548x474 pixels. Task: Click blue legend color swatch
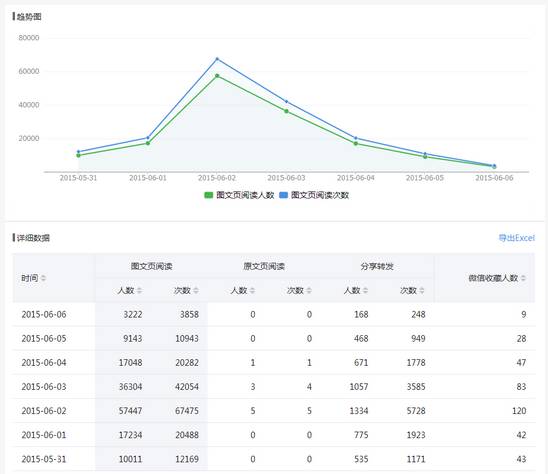click(283, 195)
